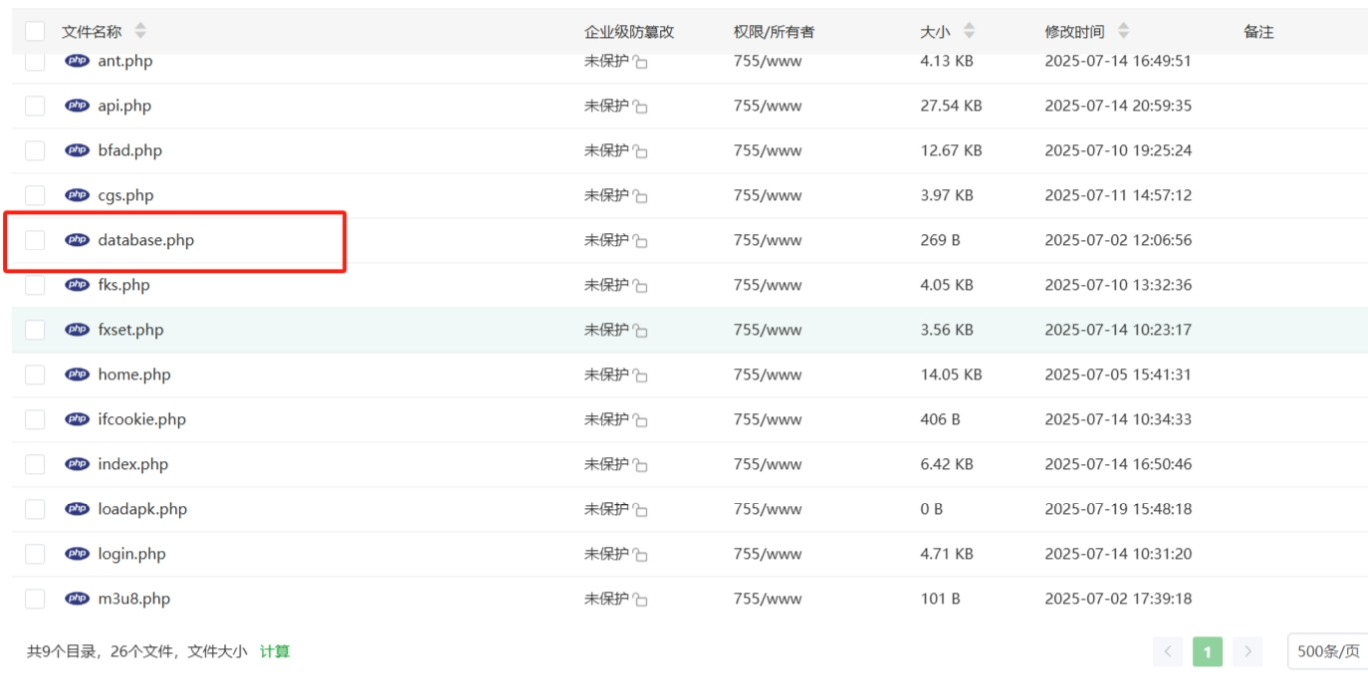Click the unprotected lock icon for index.php
Viewport: 1368px width, 682px height.
click(640, 465)
